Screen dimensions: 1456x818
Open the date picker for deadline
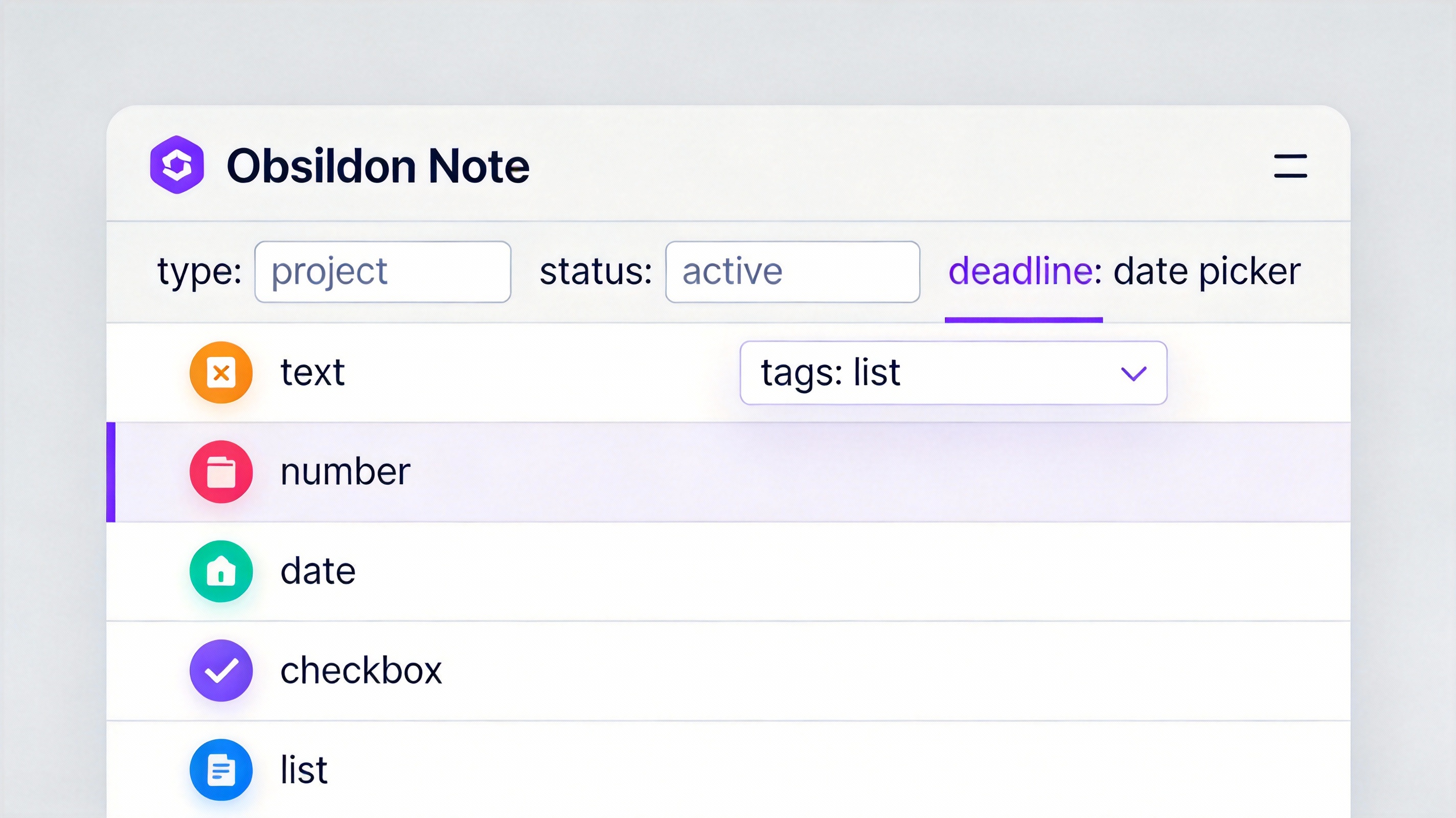[x=1207, y=272]
